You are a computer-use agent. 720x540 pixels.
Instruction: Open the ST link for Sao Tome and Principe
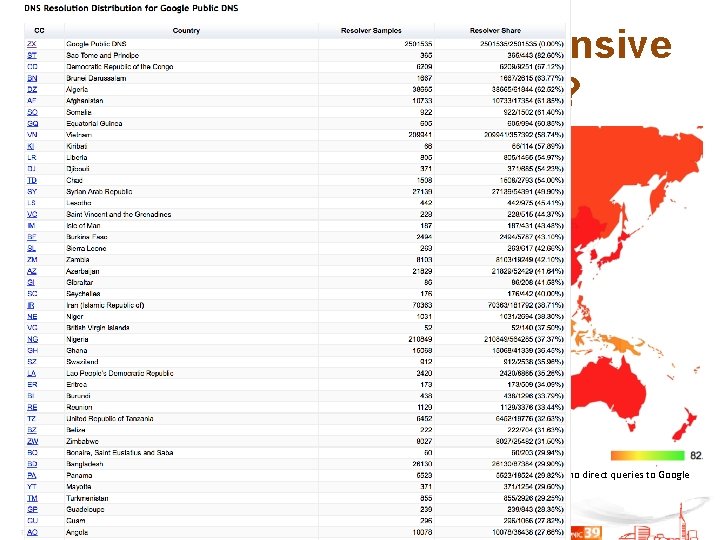[x=32, y=56]
